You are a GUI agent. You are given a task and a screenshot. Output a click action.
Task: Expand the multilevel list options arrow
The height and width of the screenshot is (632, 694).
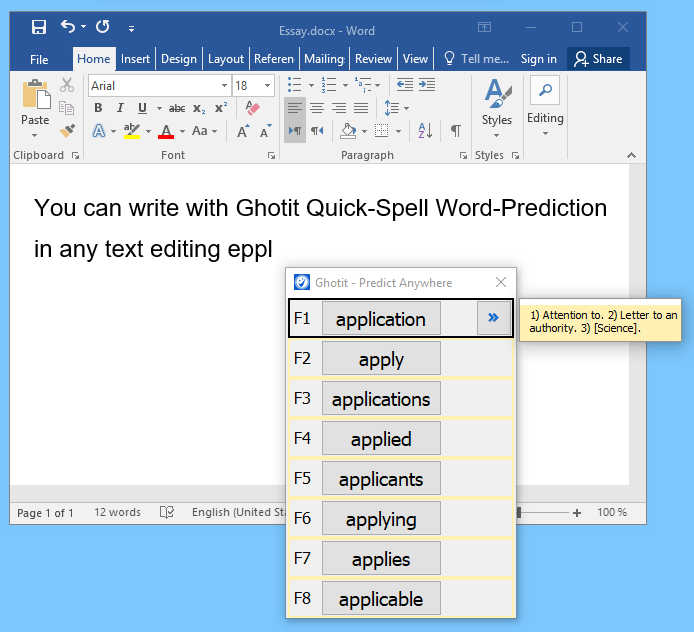point(378,85)
